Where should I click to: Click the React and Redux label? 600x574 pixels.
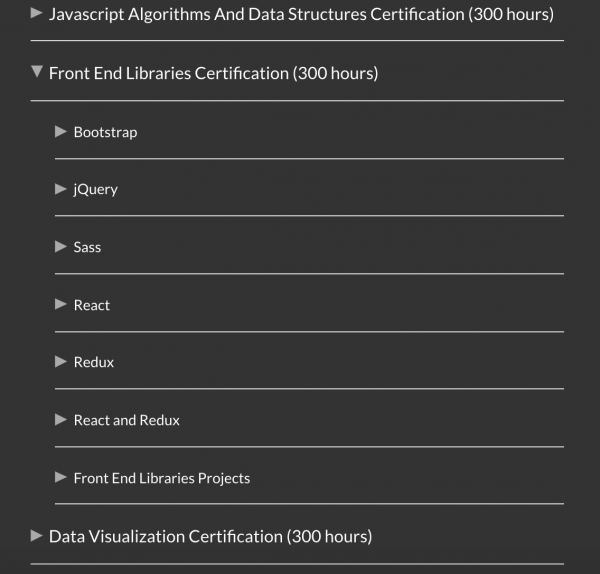(x=126, y=420)
